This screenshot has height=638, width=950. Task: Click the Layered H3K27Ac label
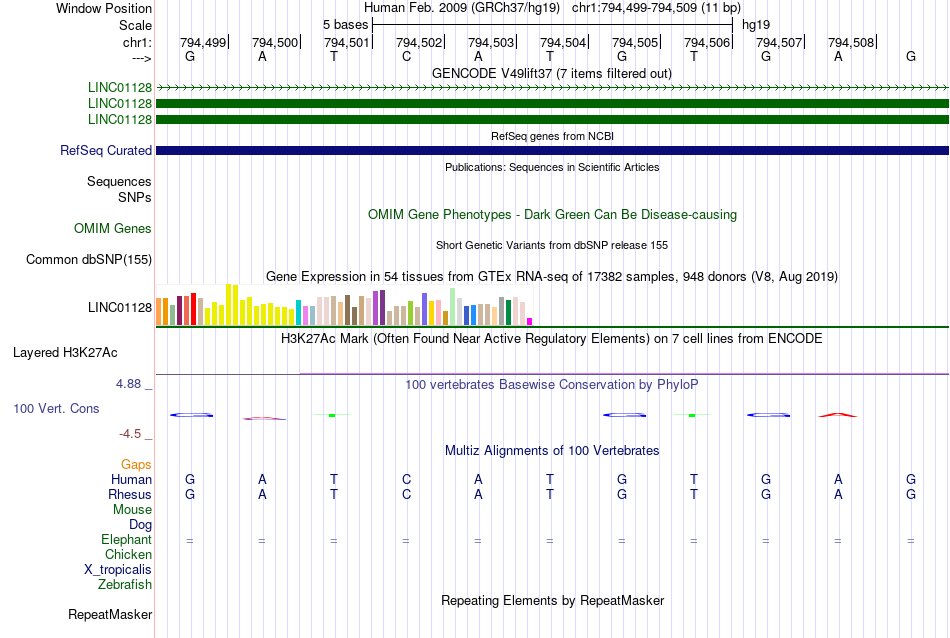(65, 353)
